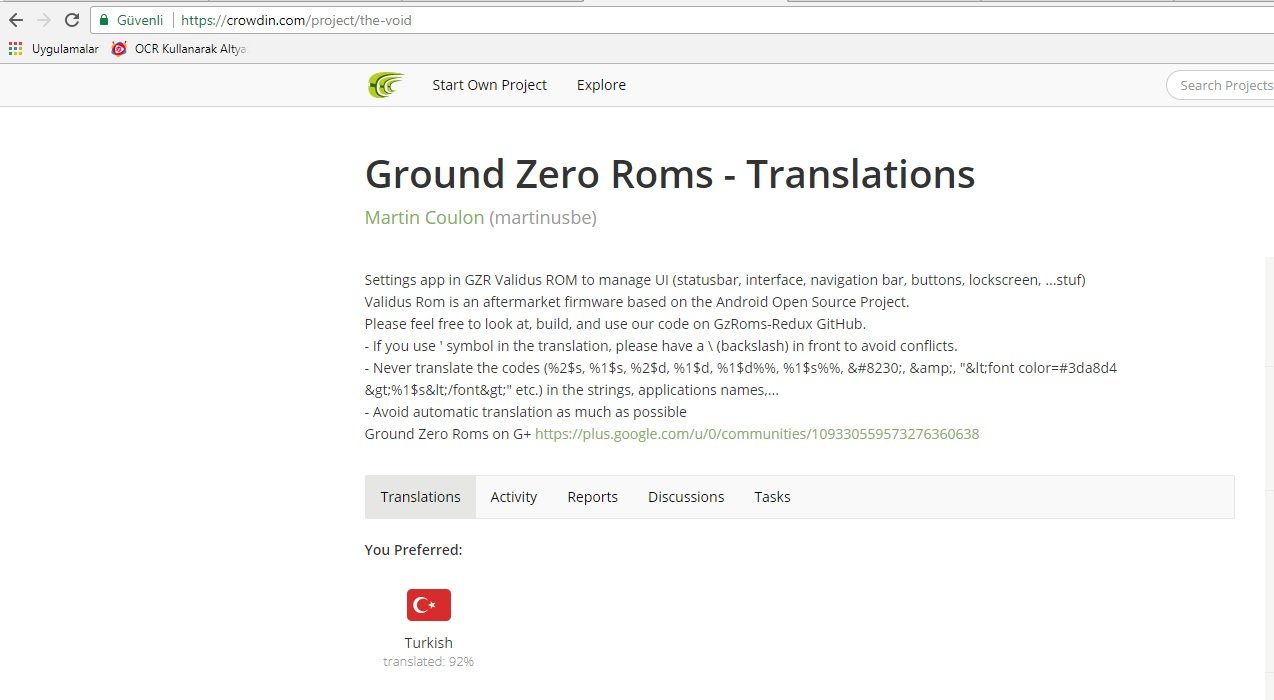Focus the Search Projects field
1274x700 pixels.
[x=1222, y=85]
